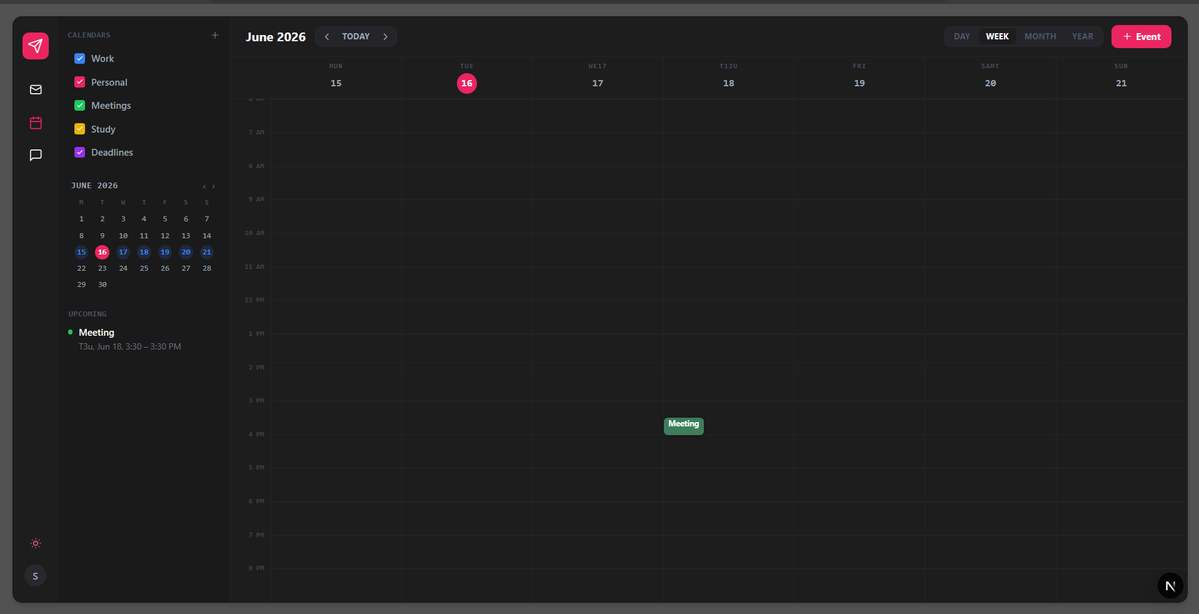Pick June 19 in mini calendar
The width and height of the screenshot is (1199, 614).
[165, 252]
